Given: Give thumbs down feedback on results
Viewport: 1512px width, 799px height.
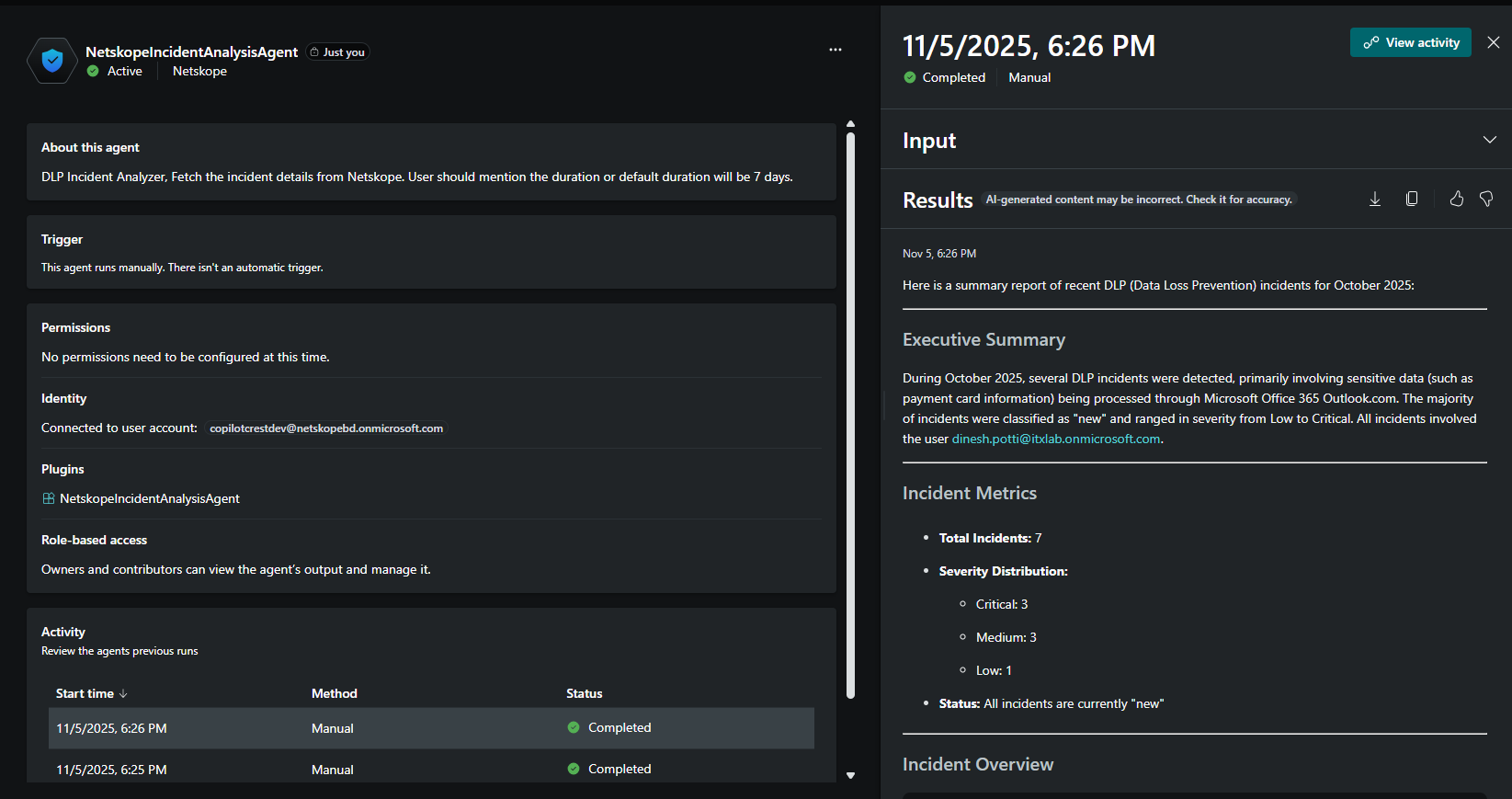Looking at the screenshot, I should click(x=1486, y=200).
